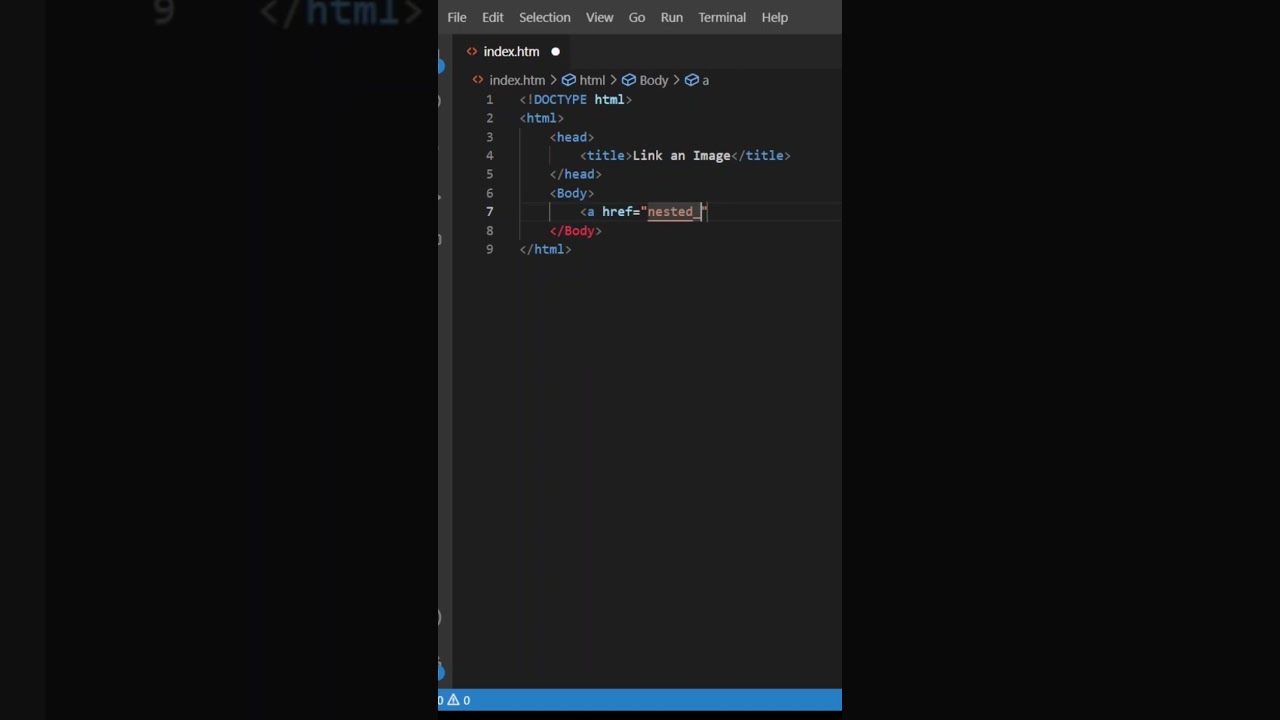Open the Edit menu
This screenshot has width=1280, height=720.
pyautogui.click(x=493, y=17)
